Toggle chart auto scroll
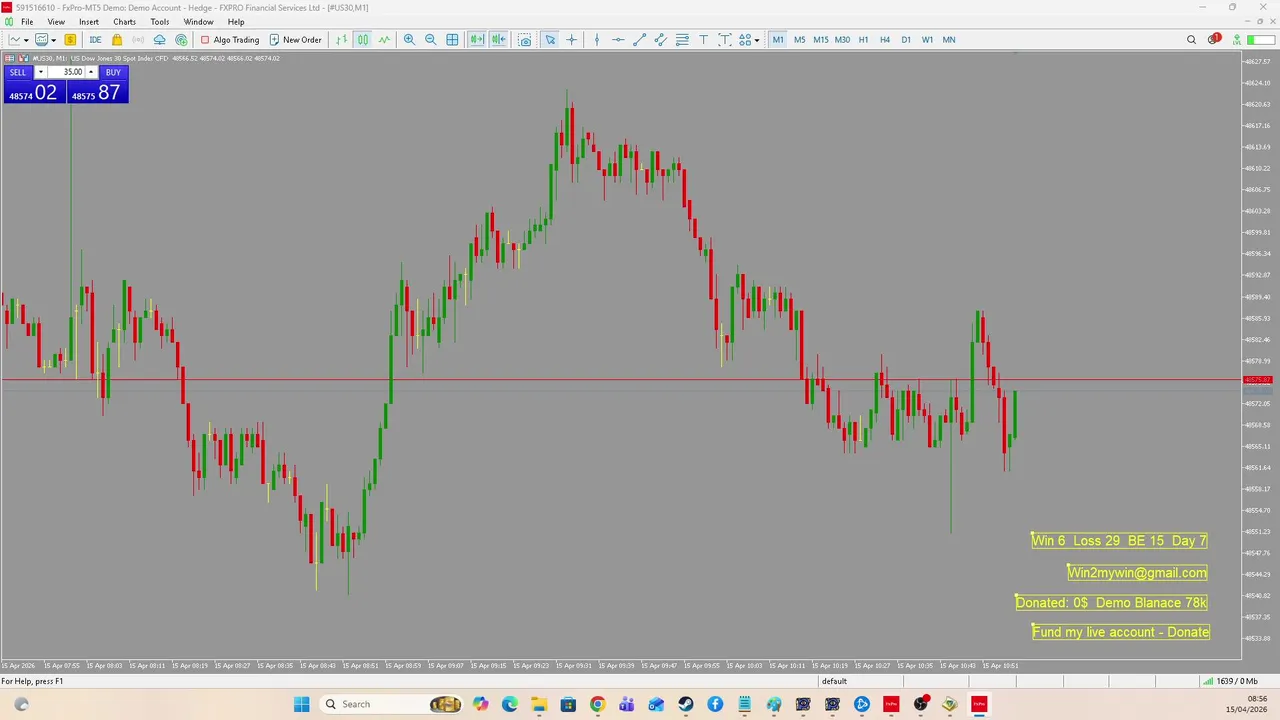1280x720 pixels. pyautogui.click(x=477, y=40)
